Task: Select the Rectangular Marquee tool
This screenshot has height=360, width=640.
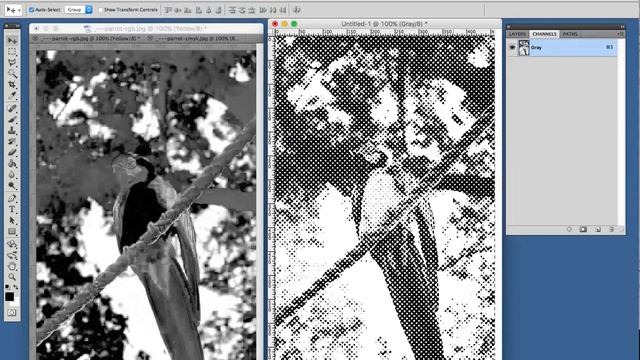Action: tap(12, 52)
